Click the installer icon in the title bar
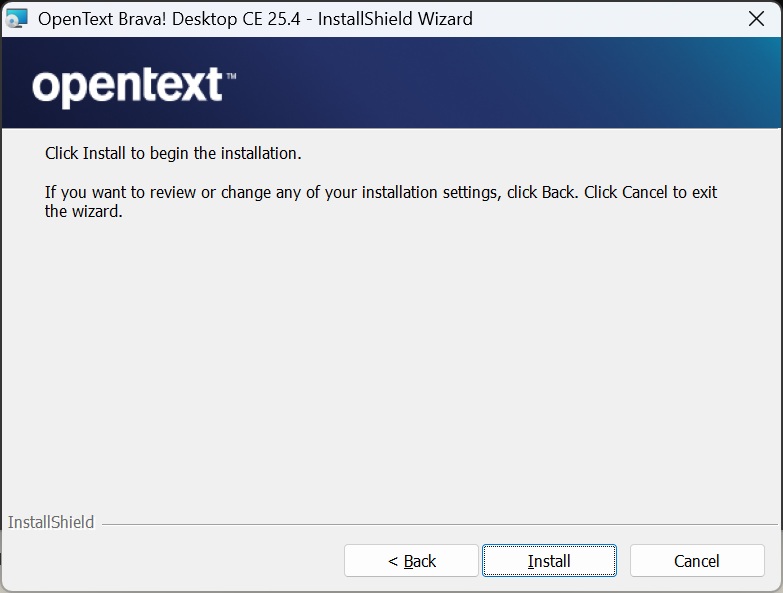 tap(17, 18)
